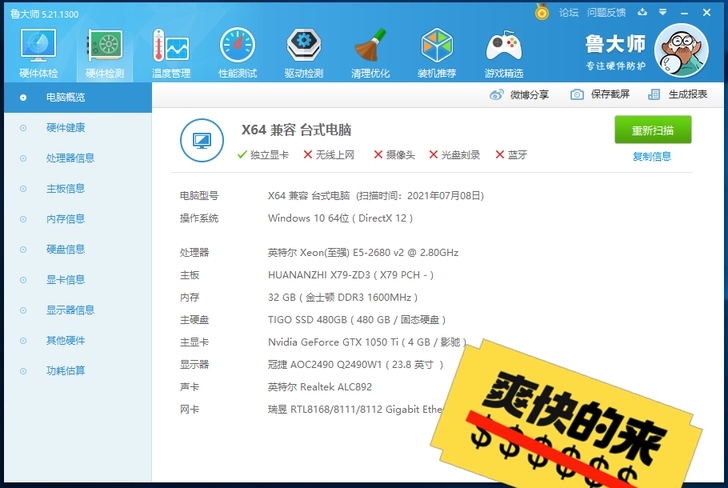This screenshot has width=728, height=488.
Task: Select 内存信息 in sidebar
Action: click(78, 219)
